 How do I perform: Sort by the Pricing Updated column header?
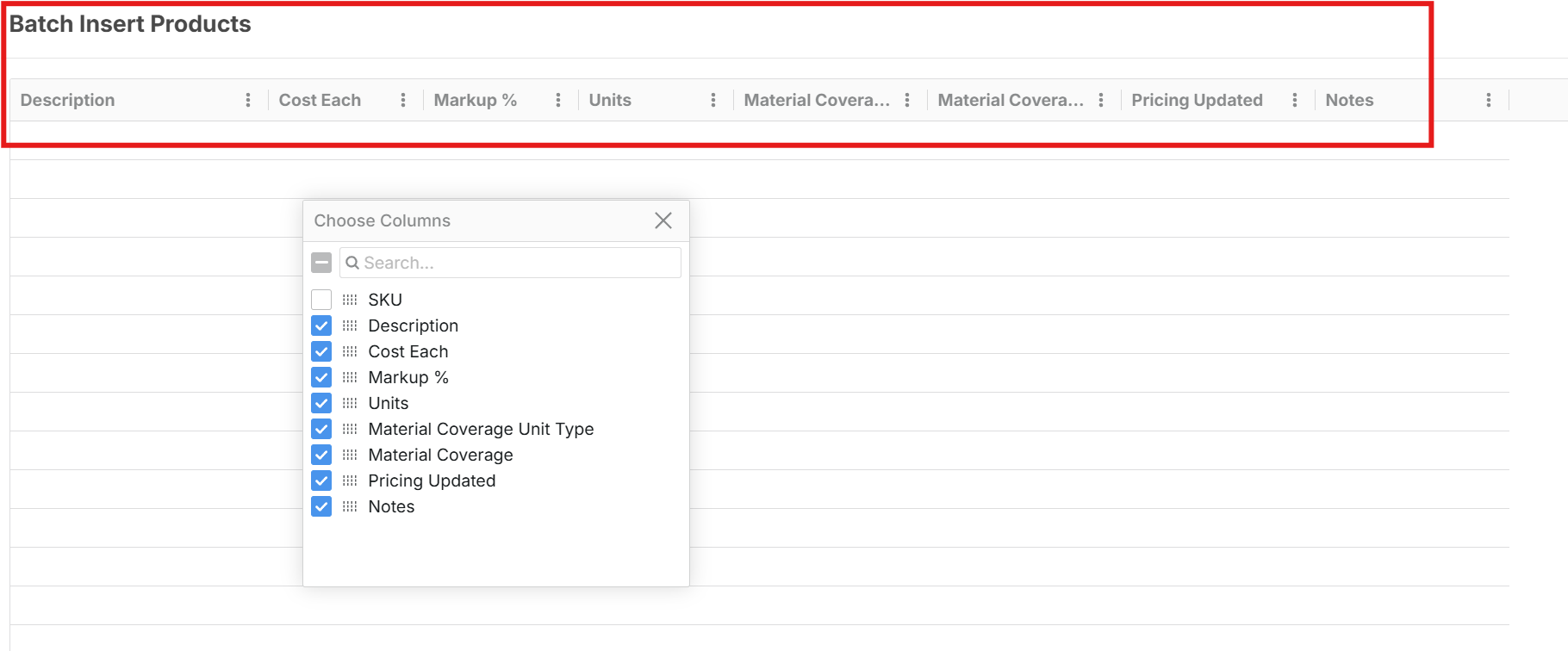pyautogui.click(x=1197, y=100)
